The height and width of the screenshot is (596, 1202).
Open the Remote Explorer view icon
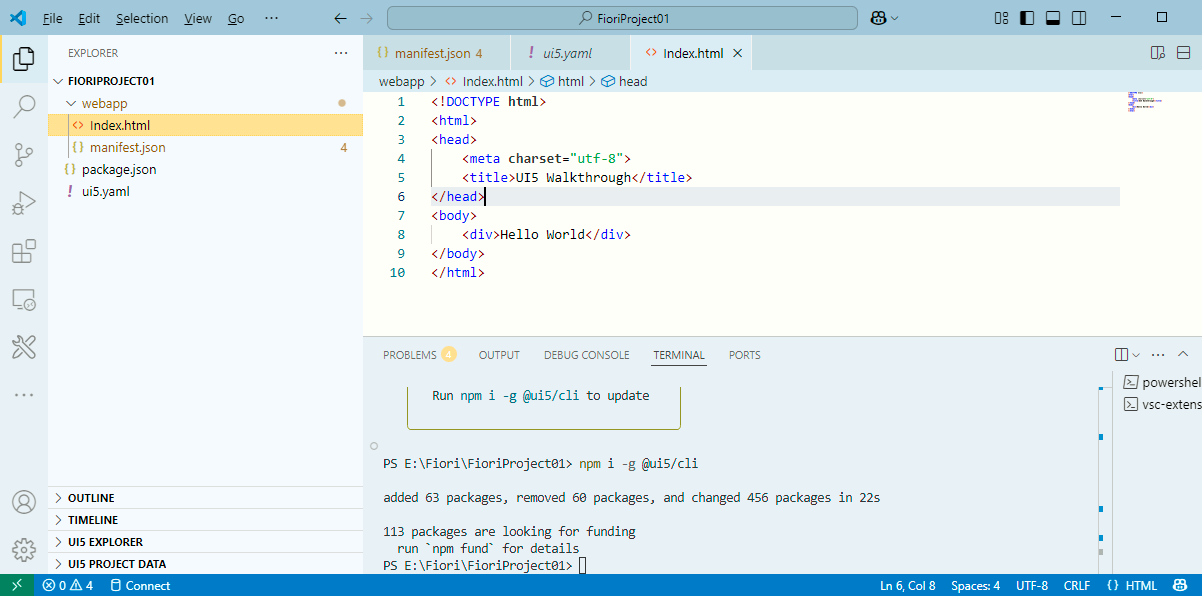(x=24, y=299)
